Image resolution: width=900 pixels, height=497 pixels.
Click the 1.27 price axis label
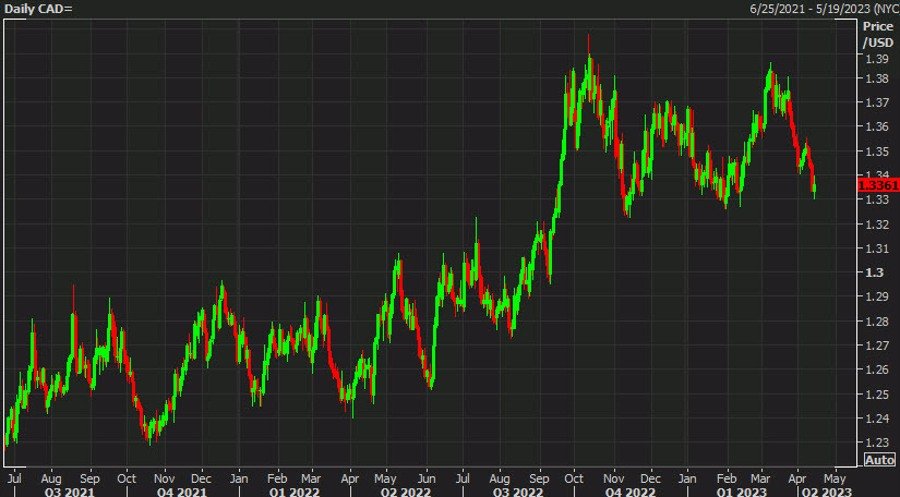(x=876, y=346)
